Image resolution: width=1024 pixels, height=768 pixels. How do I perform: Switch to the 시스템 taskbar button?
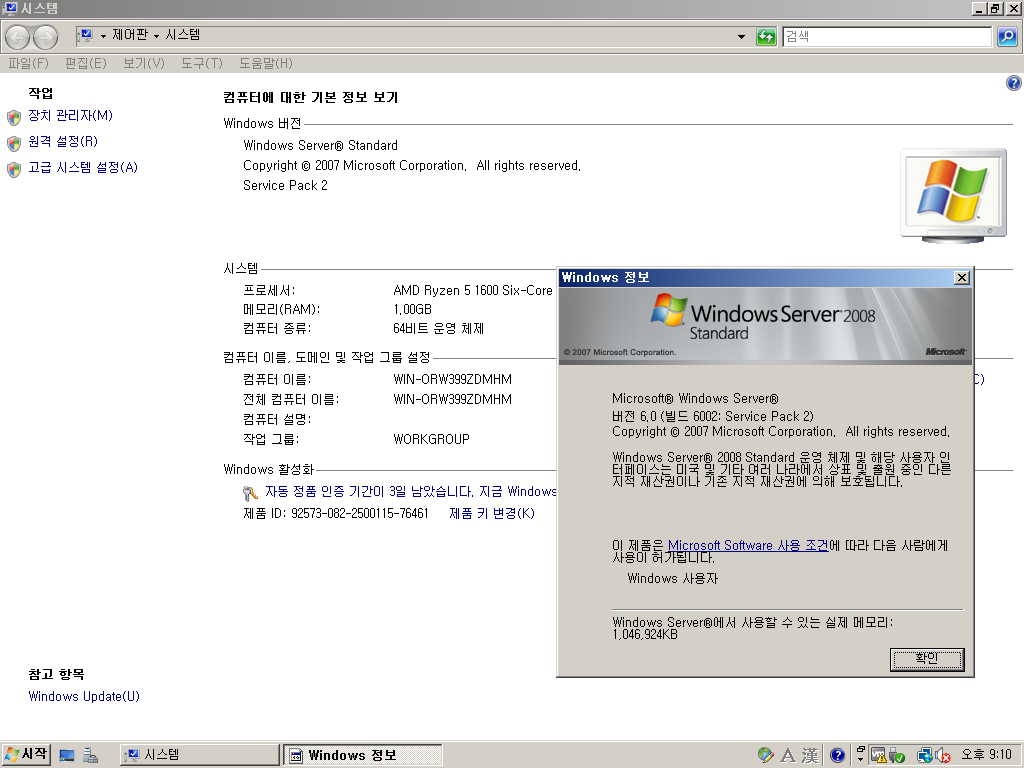pos(200,755)
